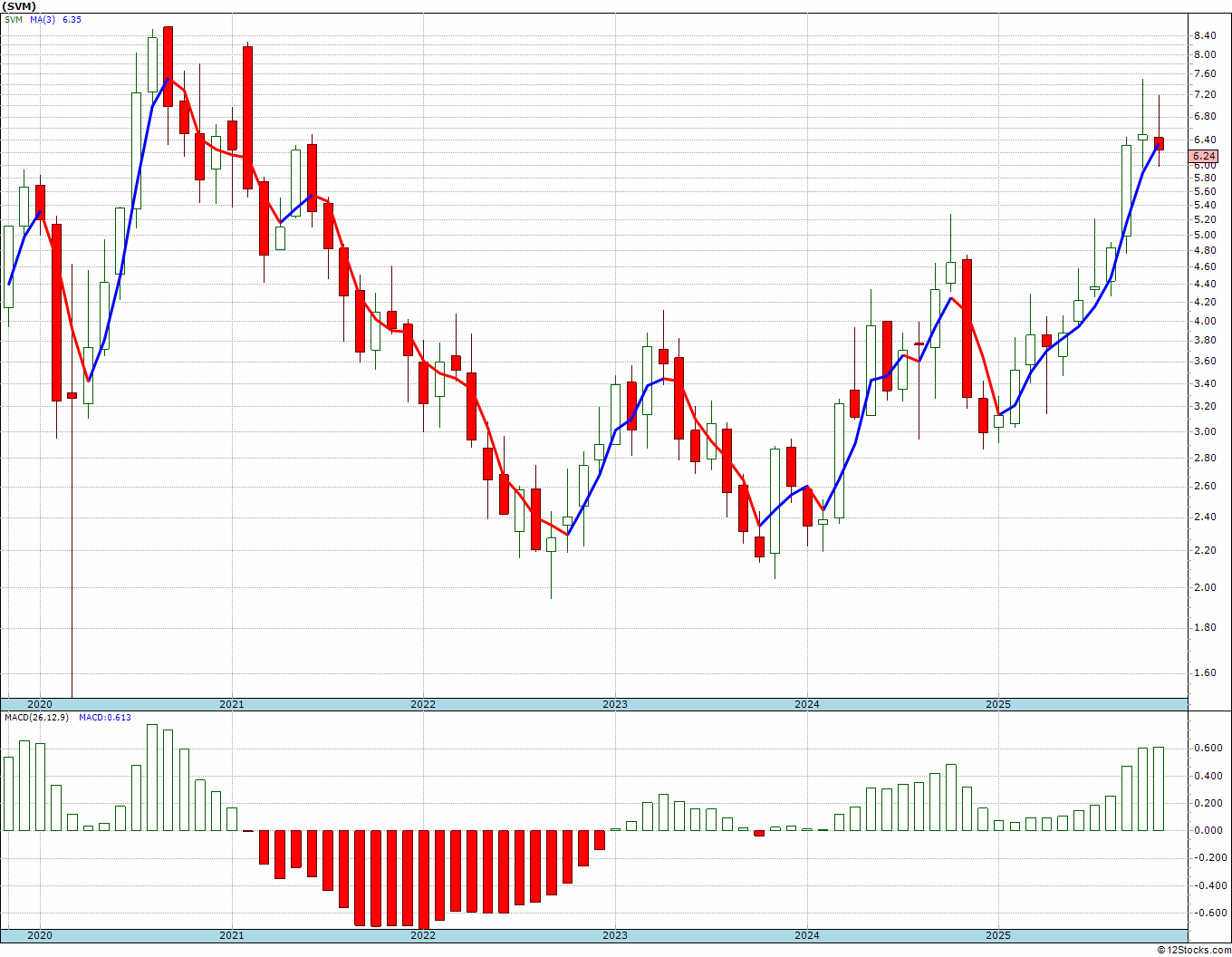Select the 4.00 price level label

1205,321
